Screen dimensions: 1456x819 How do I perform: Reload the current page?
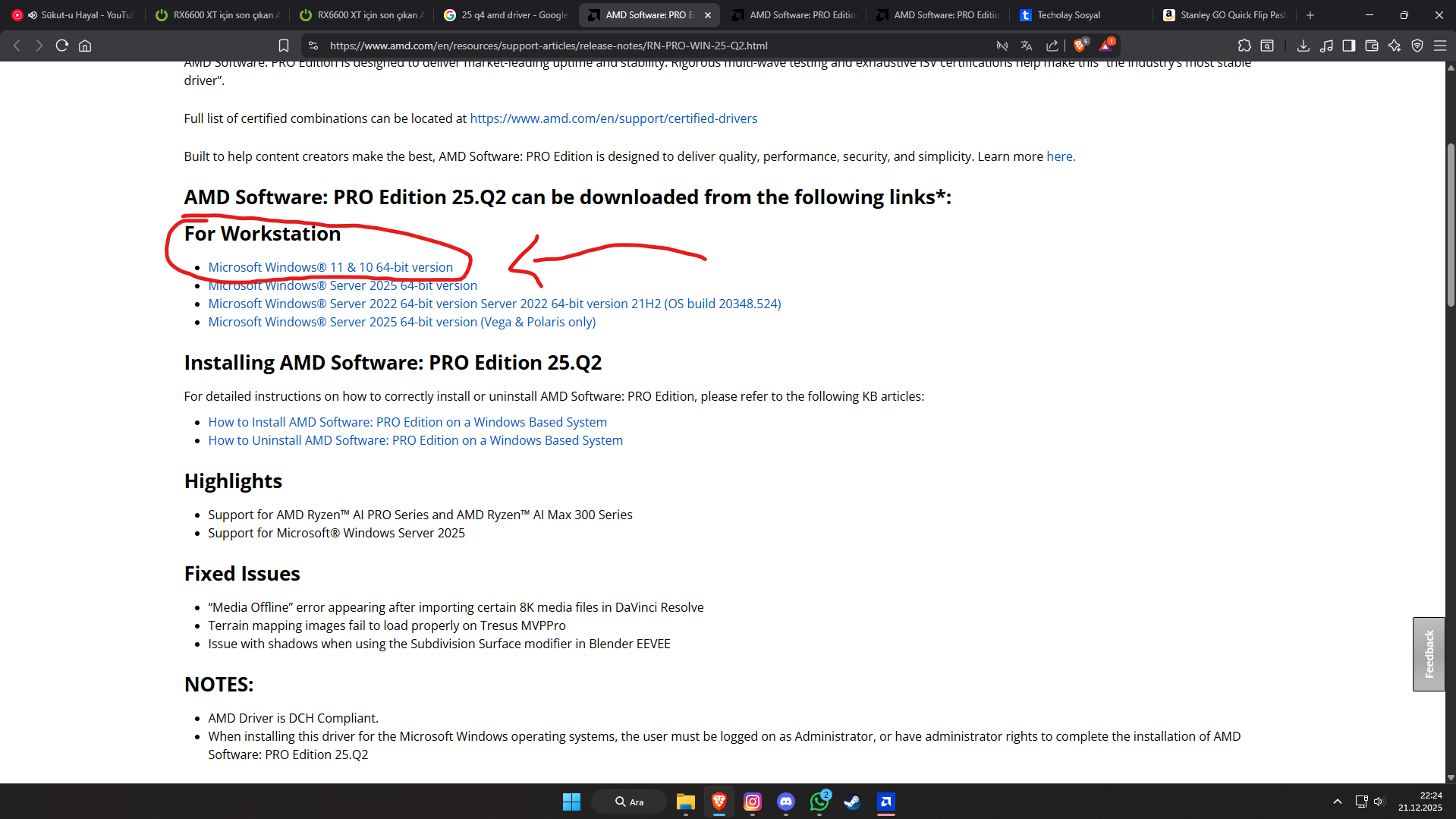tap(62, 46)
